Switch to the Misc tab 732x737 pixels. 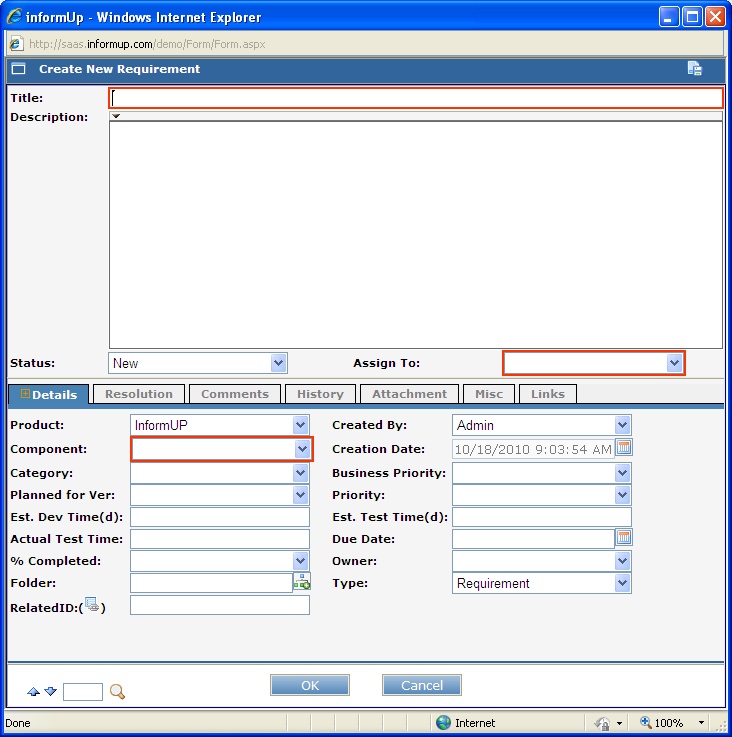pyautogui.click(x=488, y=394)
